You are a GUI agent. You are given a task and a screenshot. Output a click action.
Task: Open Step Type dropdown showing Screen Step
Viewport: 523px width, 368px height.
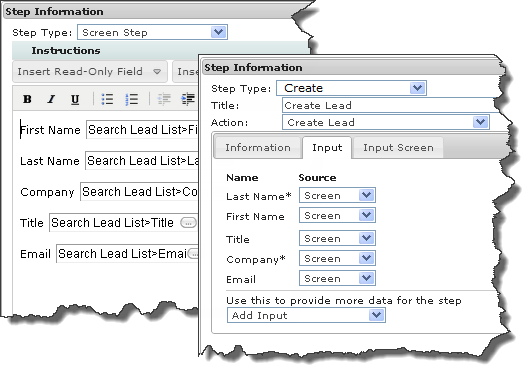[x=152, y=32]
